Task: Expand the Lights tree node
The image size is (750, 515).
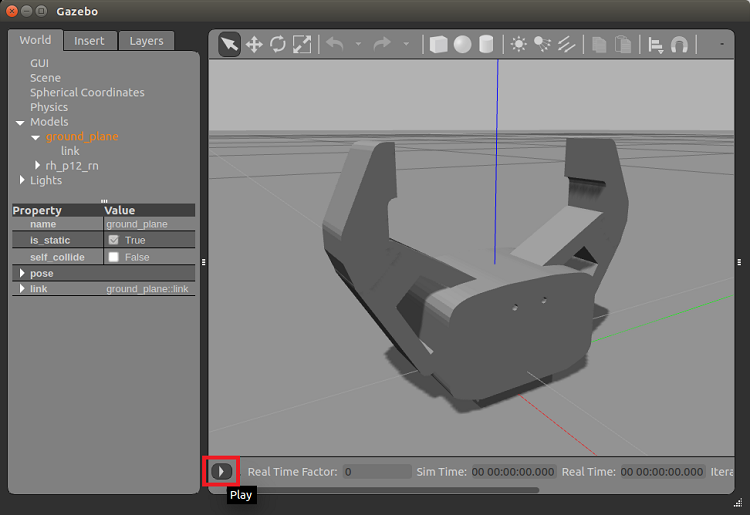Action: tap(22, 180)
